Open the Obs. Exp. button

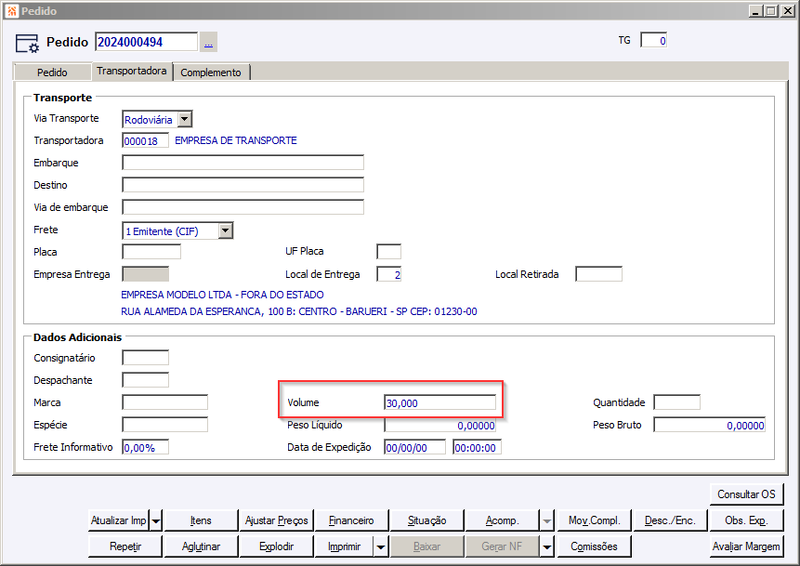click(746, 521)
